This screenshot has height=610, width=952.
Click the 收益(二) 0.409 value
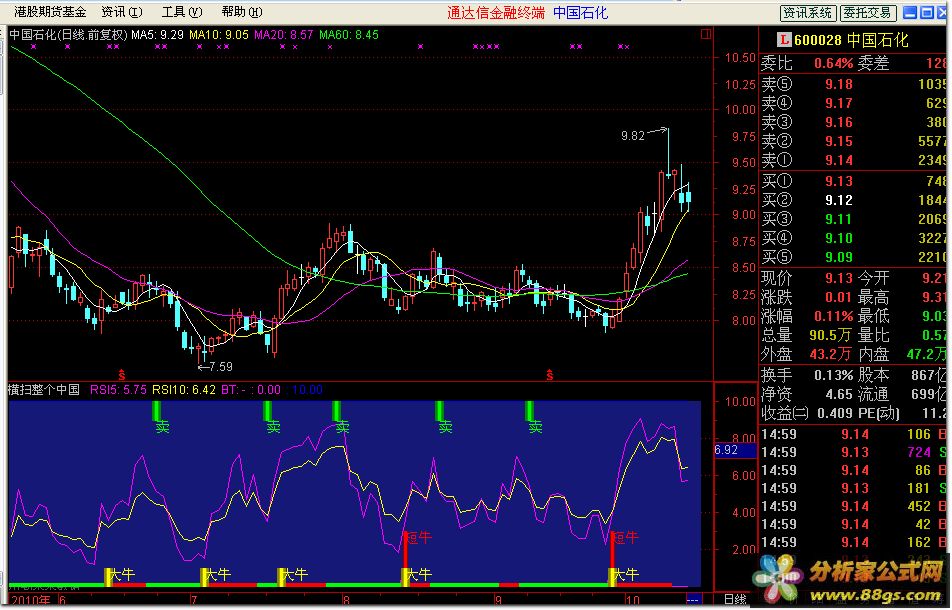pyautogui.click(x=835, y=414)
